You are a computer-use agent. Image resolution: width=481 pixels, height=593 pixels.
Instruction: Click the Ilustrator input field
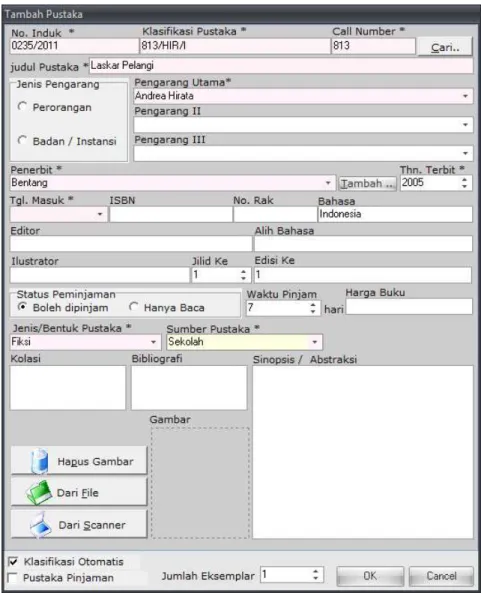click(x=99, y=275)
